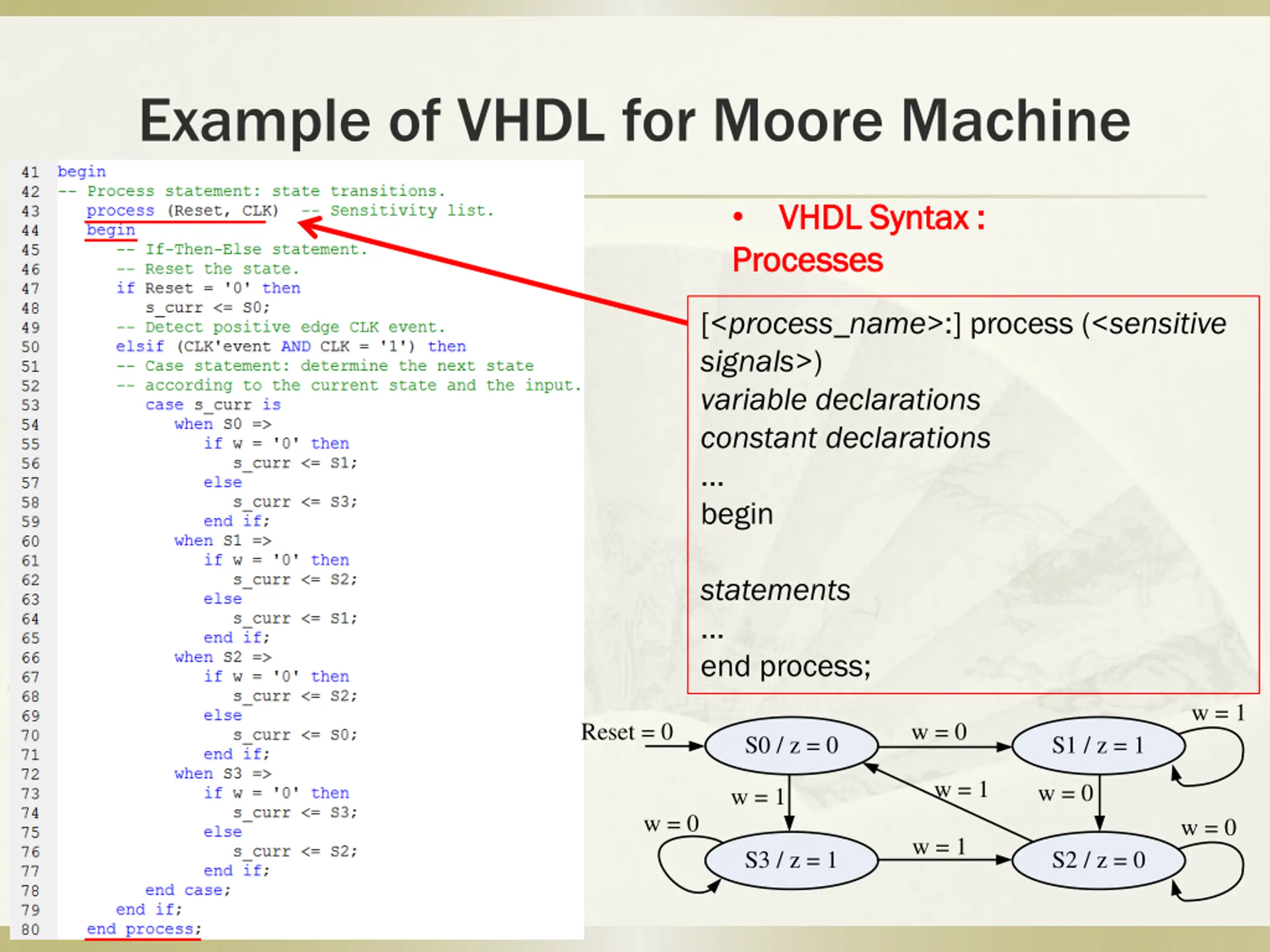The height and width of the screenshot is (952, 1270).
Task: Click 'variable declarations' in the syntax box
Action: tap(840, 399)
